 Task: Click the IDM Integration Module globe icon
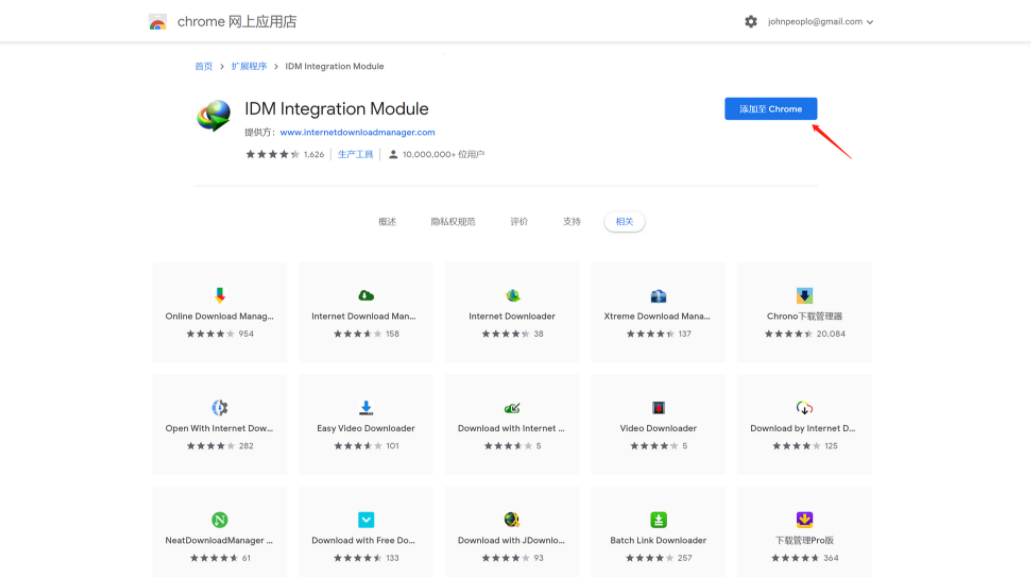click(x=214, y=116)
